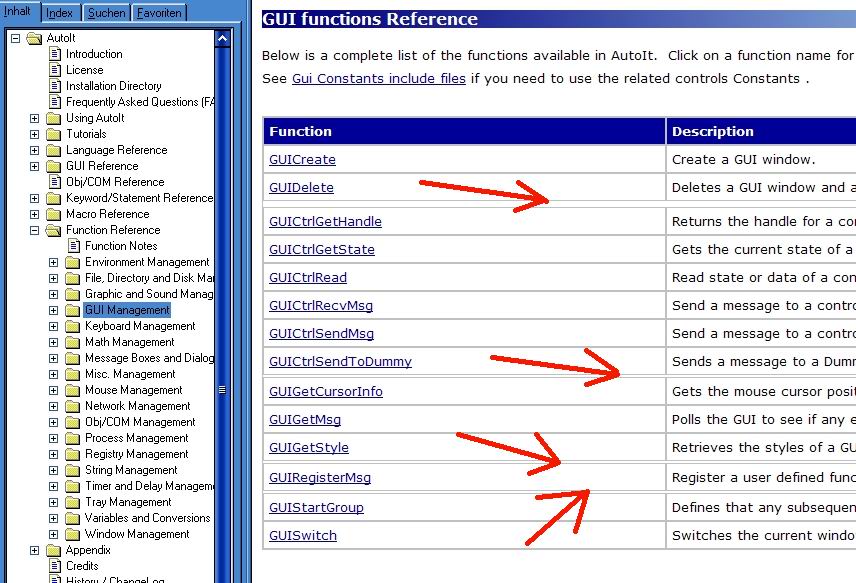Click the AutoIt open folder icon

(x=34, y=38)
